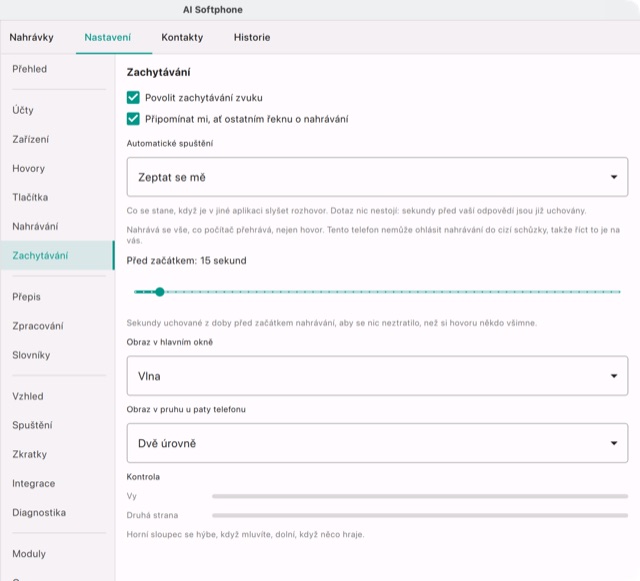Open the Účty settings section
640x581 pixels.
57,110
